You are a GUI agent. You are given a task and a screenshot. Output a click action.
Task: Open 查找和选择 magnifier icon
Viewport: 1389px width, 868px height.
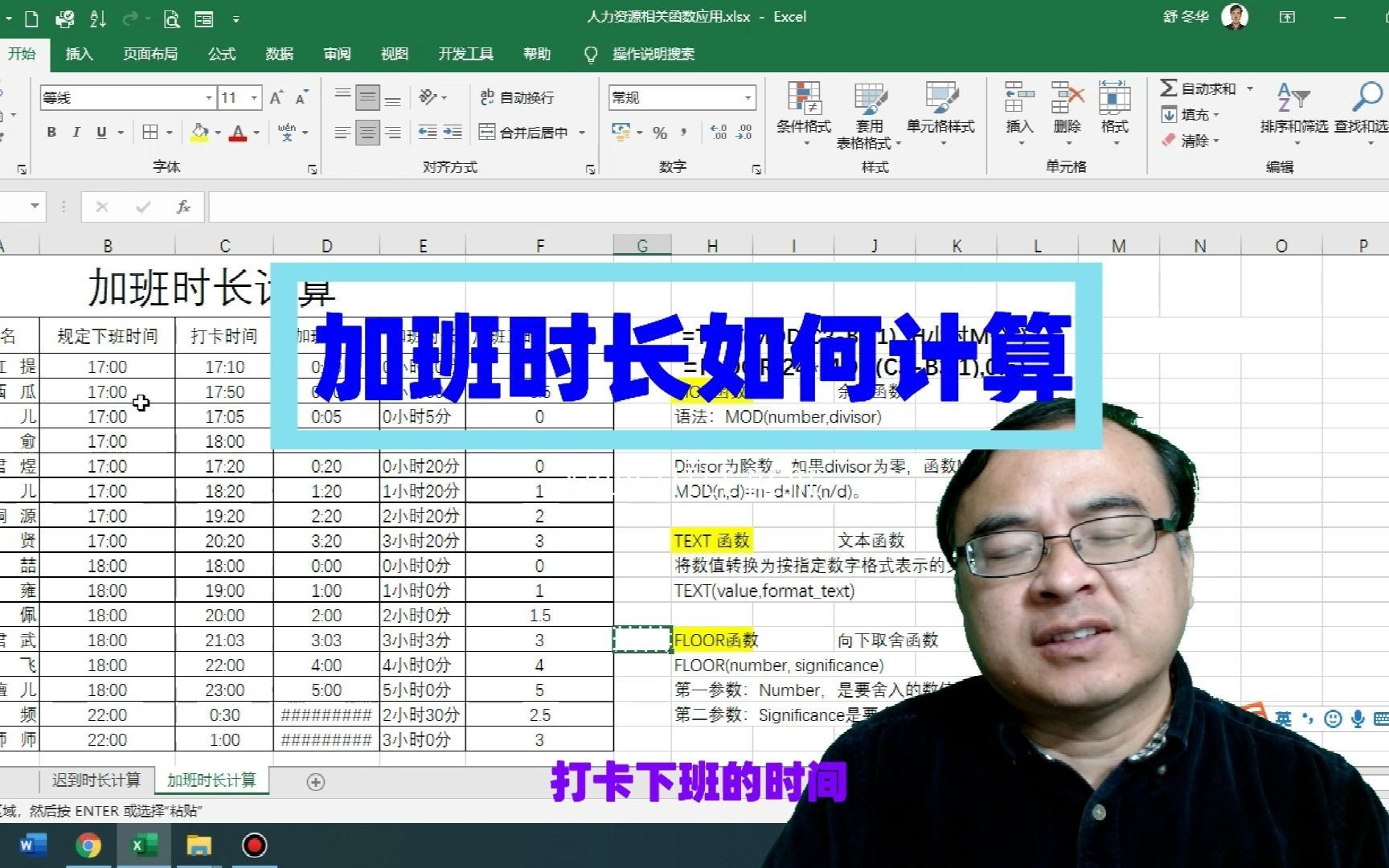click(x=1366, y=97)
